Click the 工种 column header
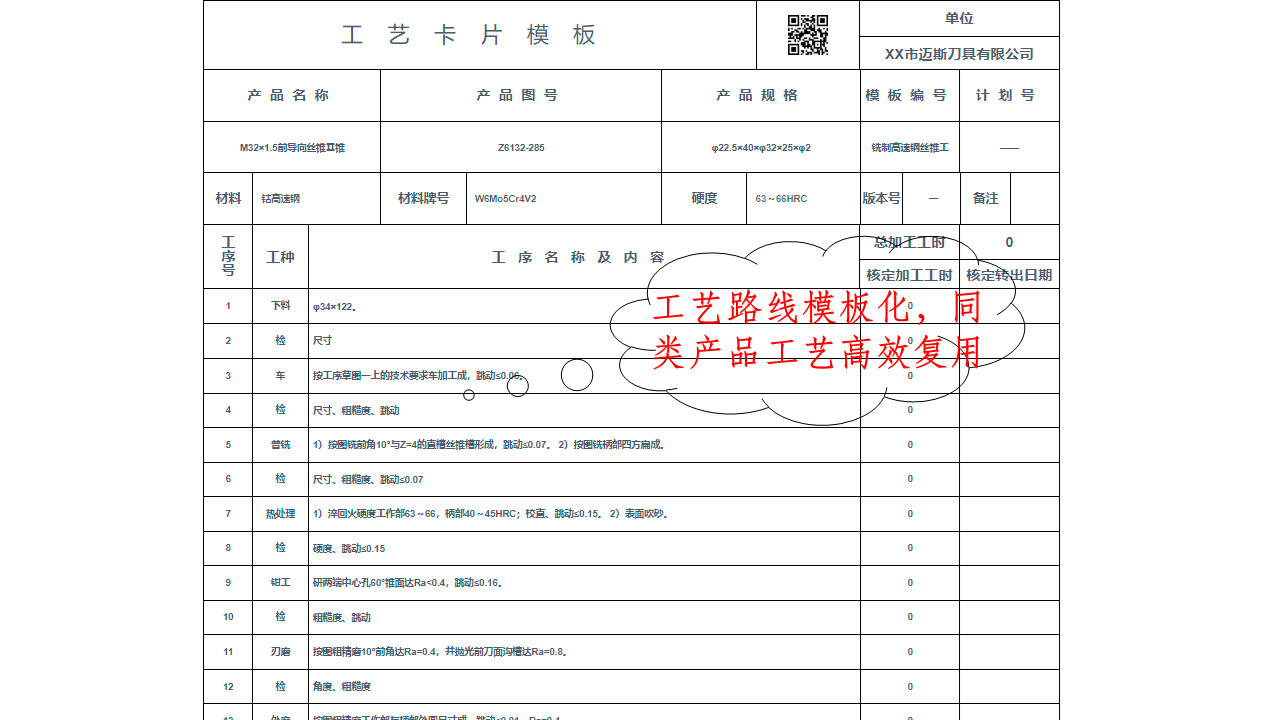Viewport: 1280px width, 720px height. pyautogui.click(x=280, y=257)
